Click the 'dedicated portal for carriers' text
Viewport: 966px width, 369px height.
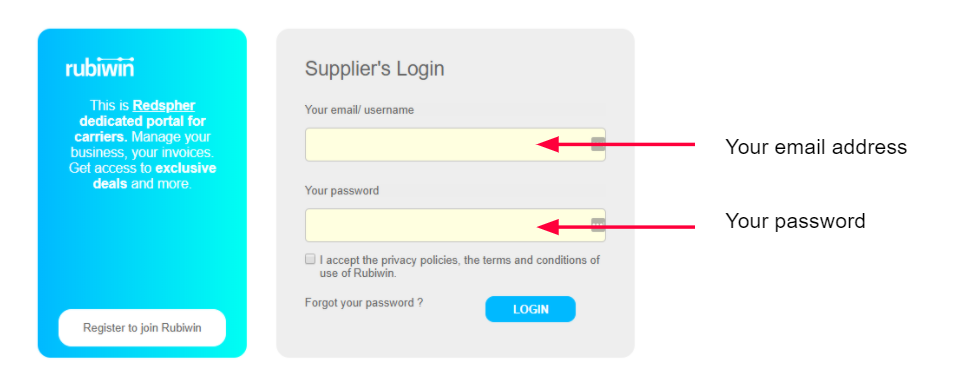point(140,129)
